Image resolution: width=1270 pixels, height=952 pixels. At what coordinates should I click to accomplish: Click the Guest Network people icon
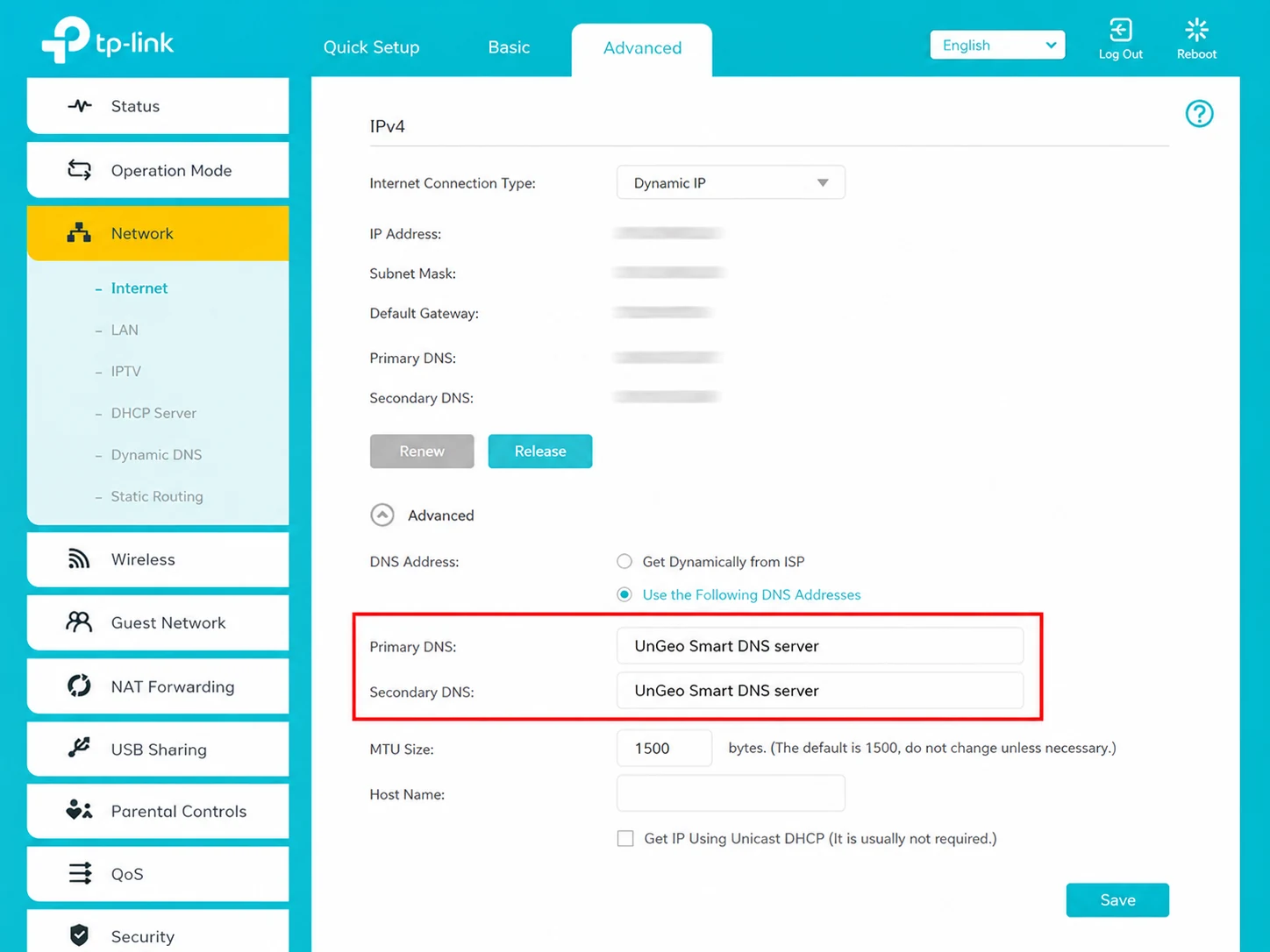point(79,622)
